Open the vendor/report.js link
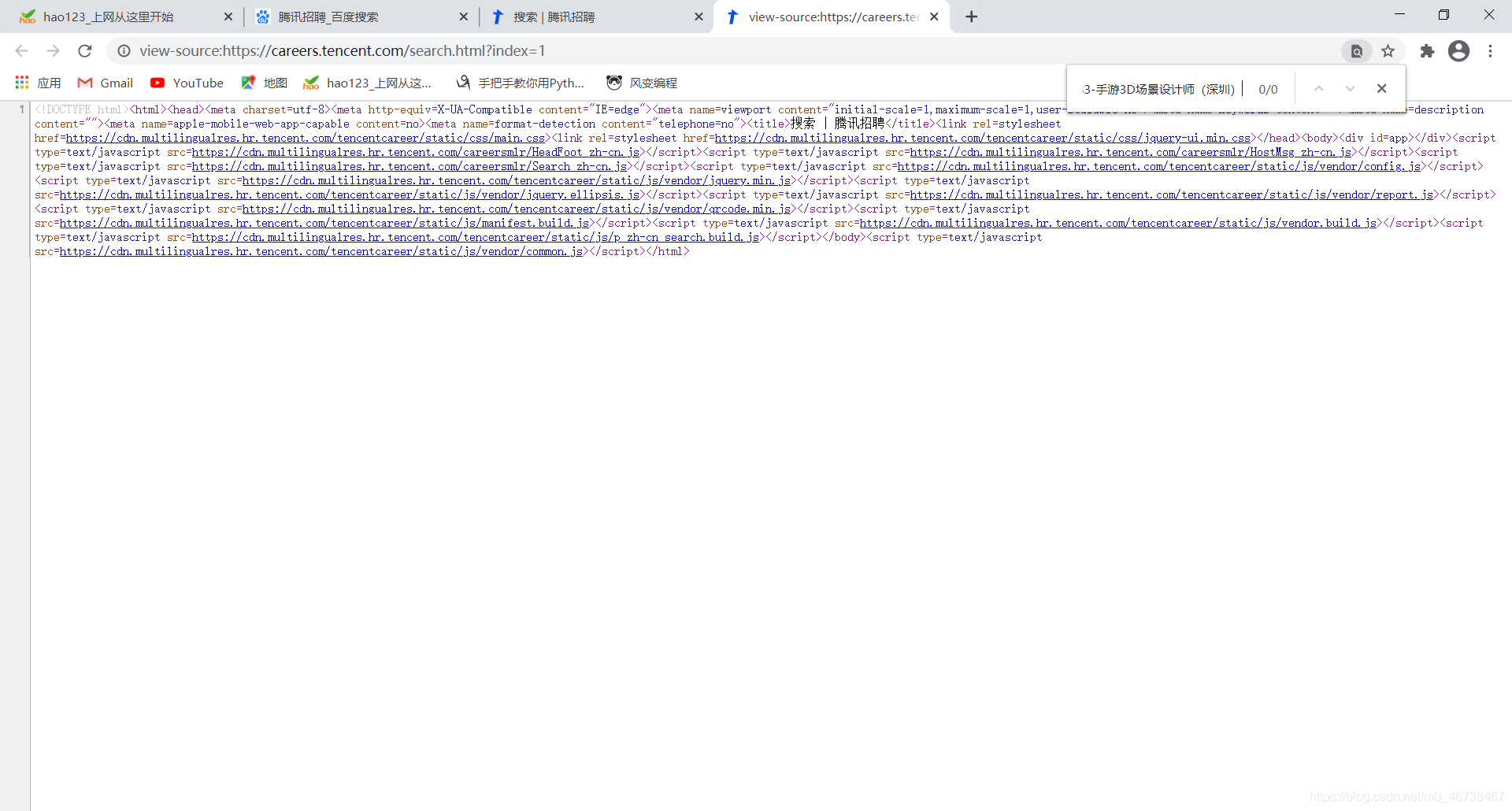Image resolution: width=1512 pixels, height=811 pixels. [1172, 195]
